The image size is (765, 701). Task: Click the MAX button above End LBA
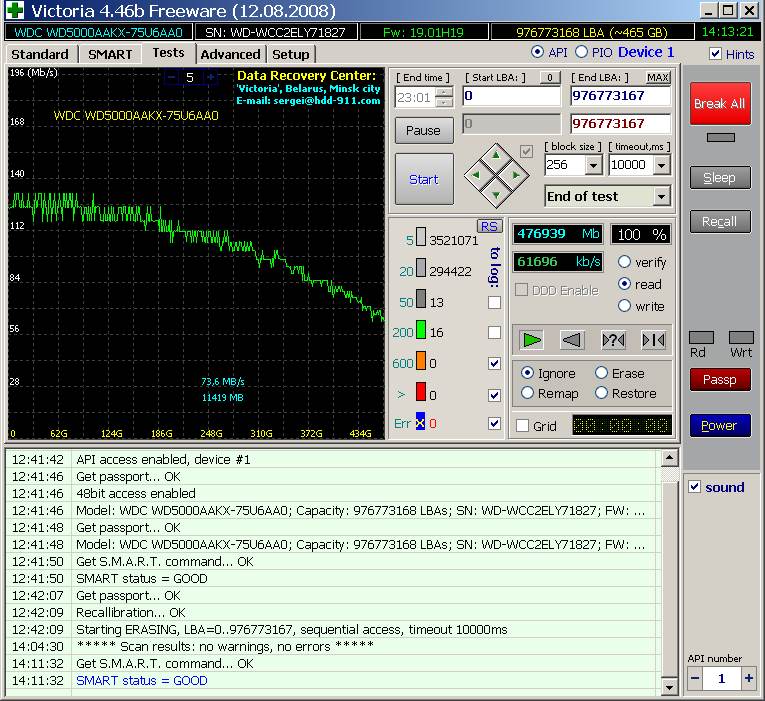(x=657, y=77)
